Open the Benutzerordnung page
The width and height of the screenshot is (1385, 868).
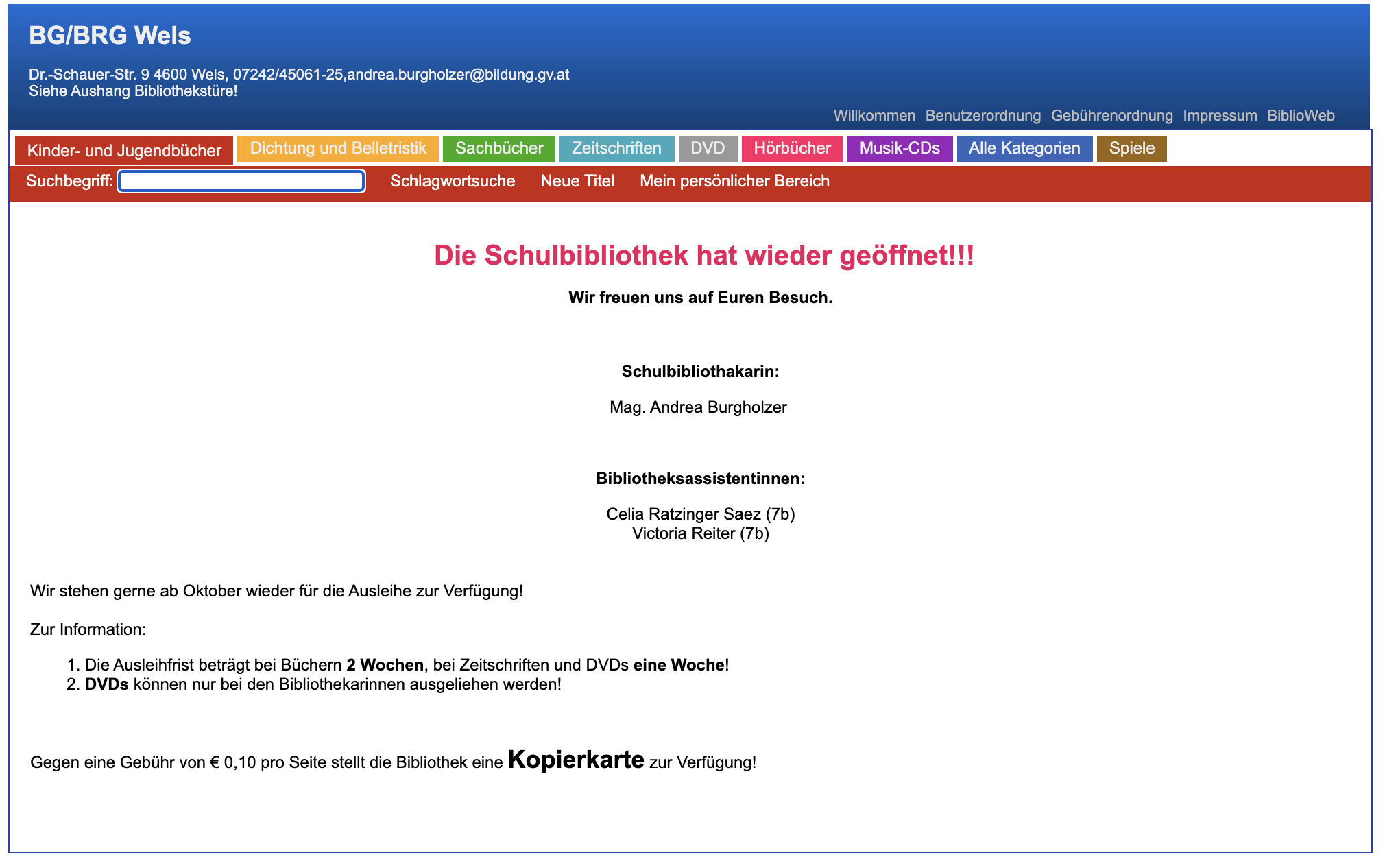(983, 115)
